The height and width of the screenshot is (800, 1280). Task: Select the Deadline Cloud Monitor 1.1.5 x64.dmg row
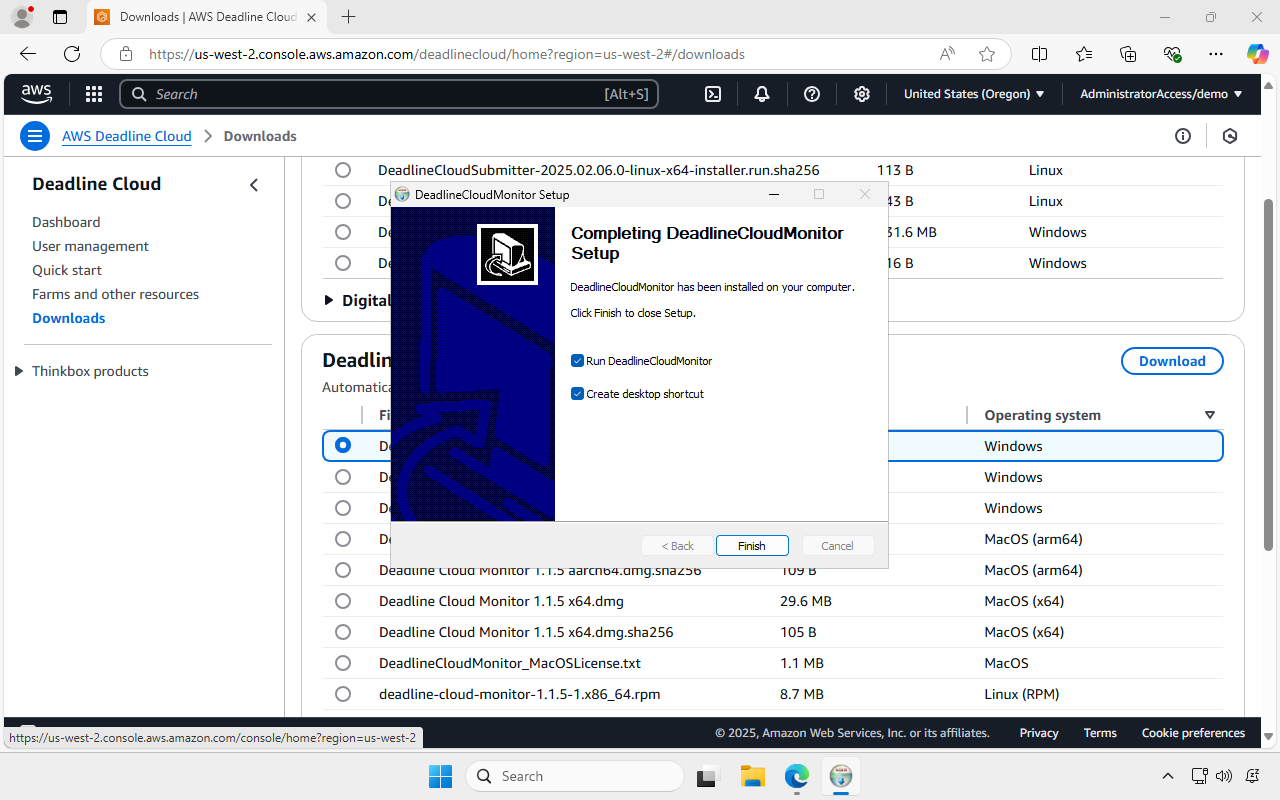343,601
